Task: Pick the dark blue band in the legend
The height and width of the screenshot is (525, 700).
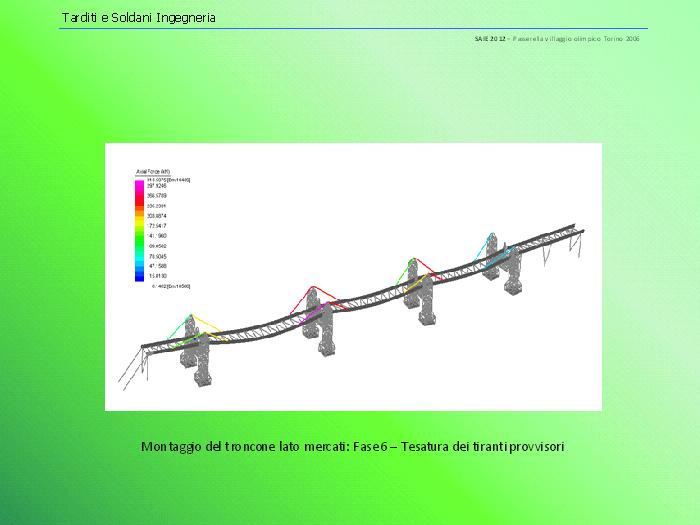Action: (x=141, y=274)
